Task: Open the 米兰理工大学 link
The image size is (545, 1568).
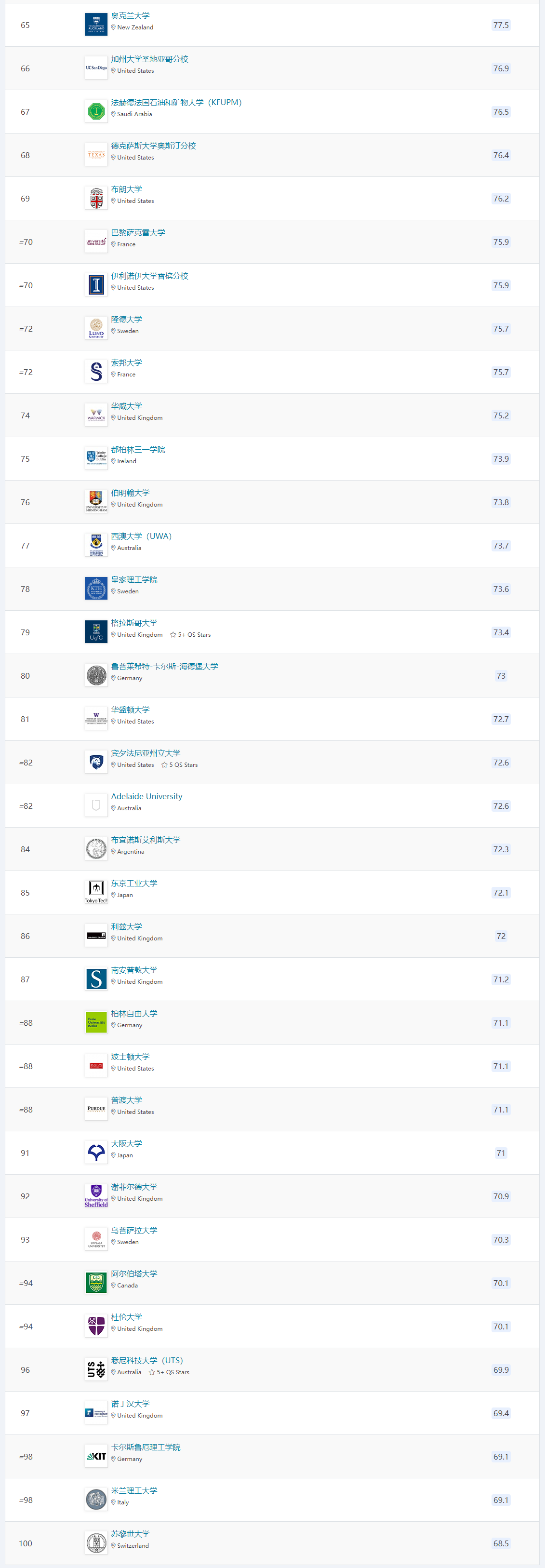Action: point(134,1490)
